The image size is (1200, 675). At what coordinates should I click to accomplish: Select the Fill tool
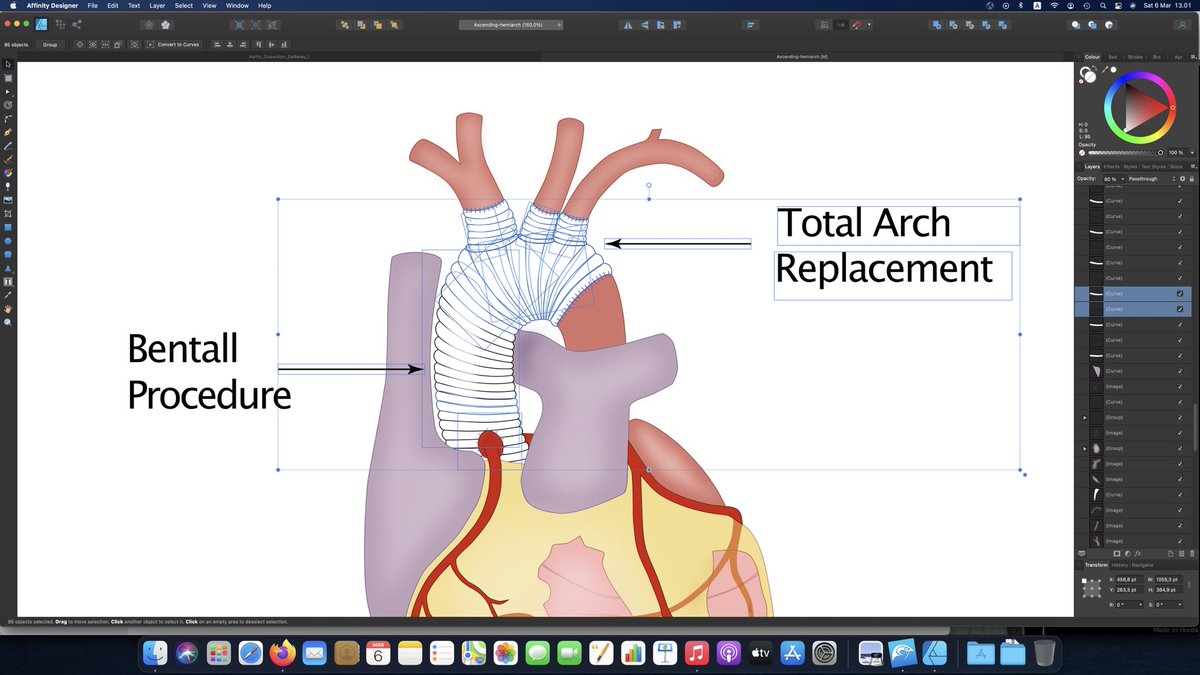click(8, 172)
